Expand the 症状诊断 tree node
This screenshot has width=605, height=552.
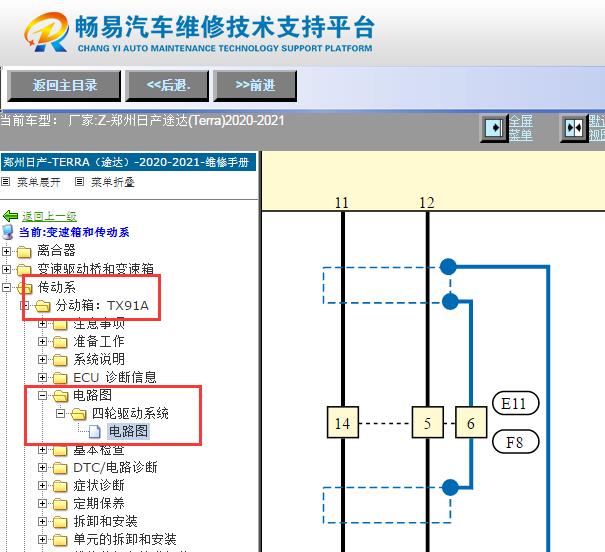(42, 486)
